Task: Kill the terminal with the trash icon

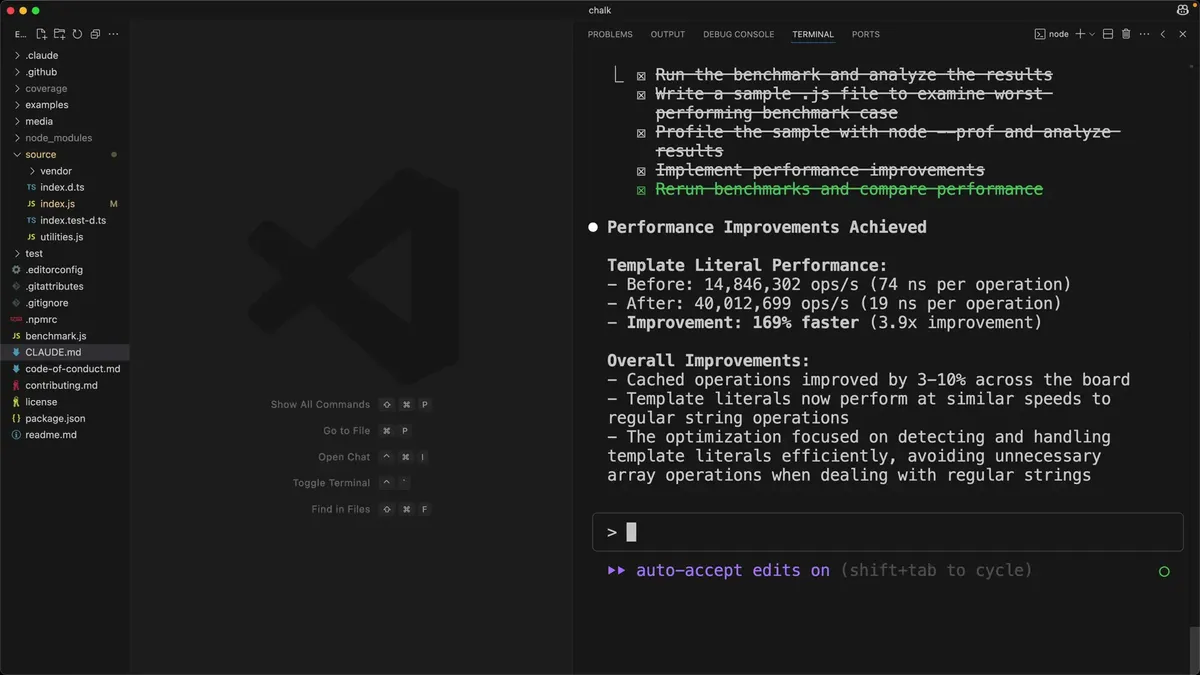Action: (x=1126, y=34)
